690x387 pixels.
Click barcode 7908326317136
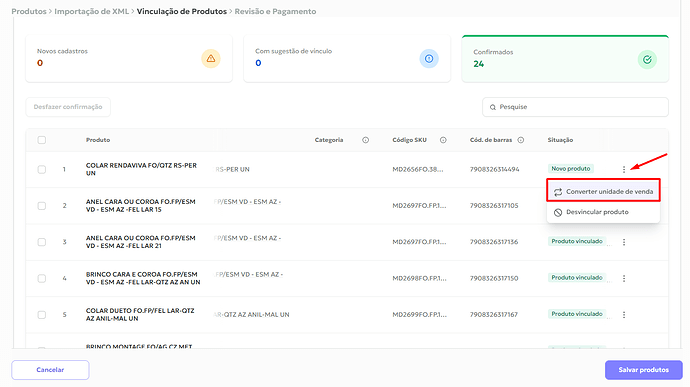coord(494,242)
